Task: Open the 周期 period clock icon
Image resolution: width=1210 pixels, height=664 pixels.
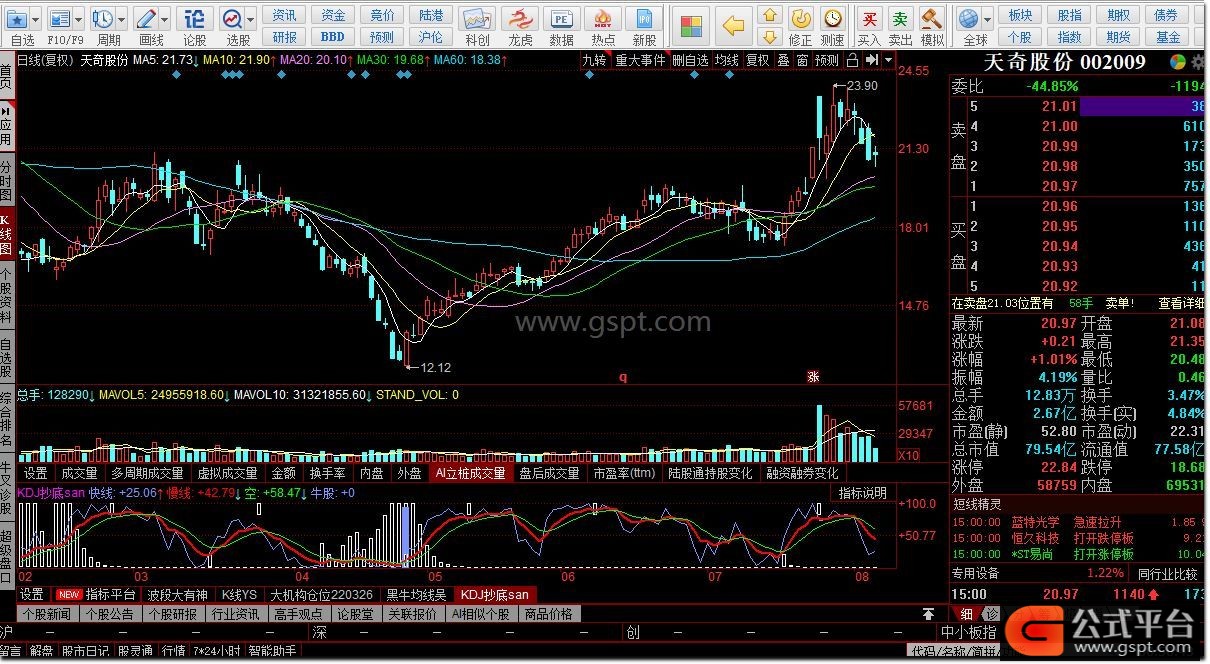Action: click(102, 19)
